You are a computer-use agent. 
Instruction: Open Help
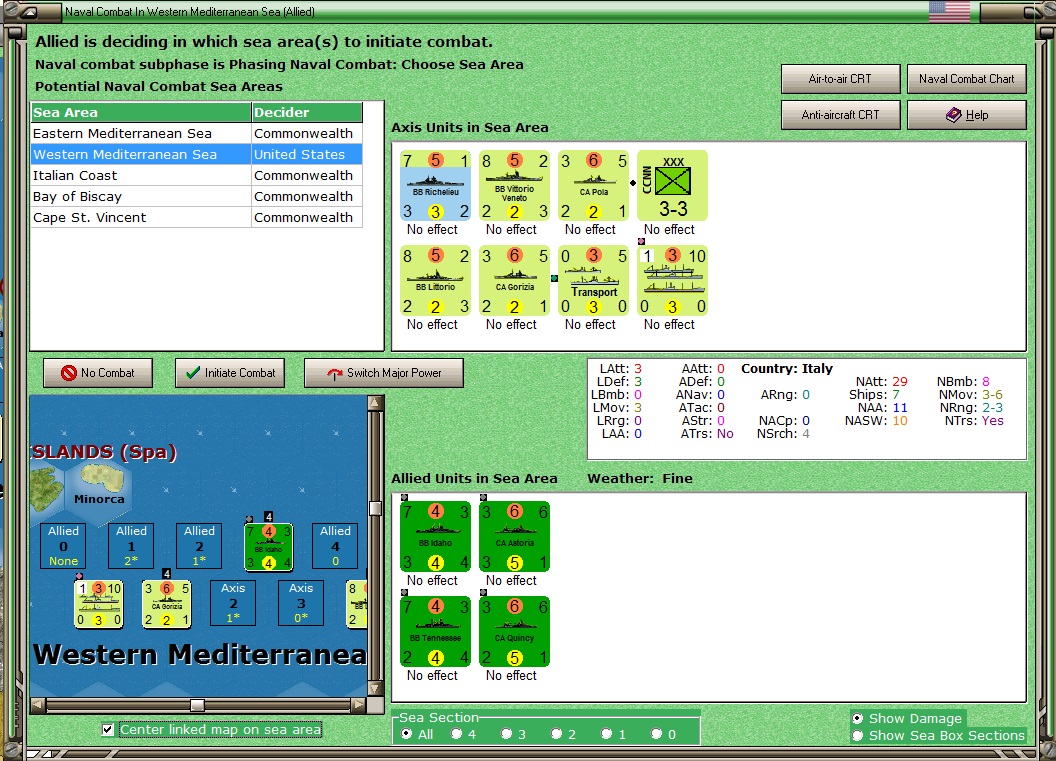966,115
